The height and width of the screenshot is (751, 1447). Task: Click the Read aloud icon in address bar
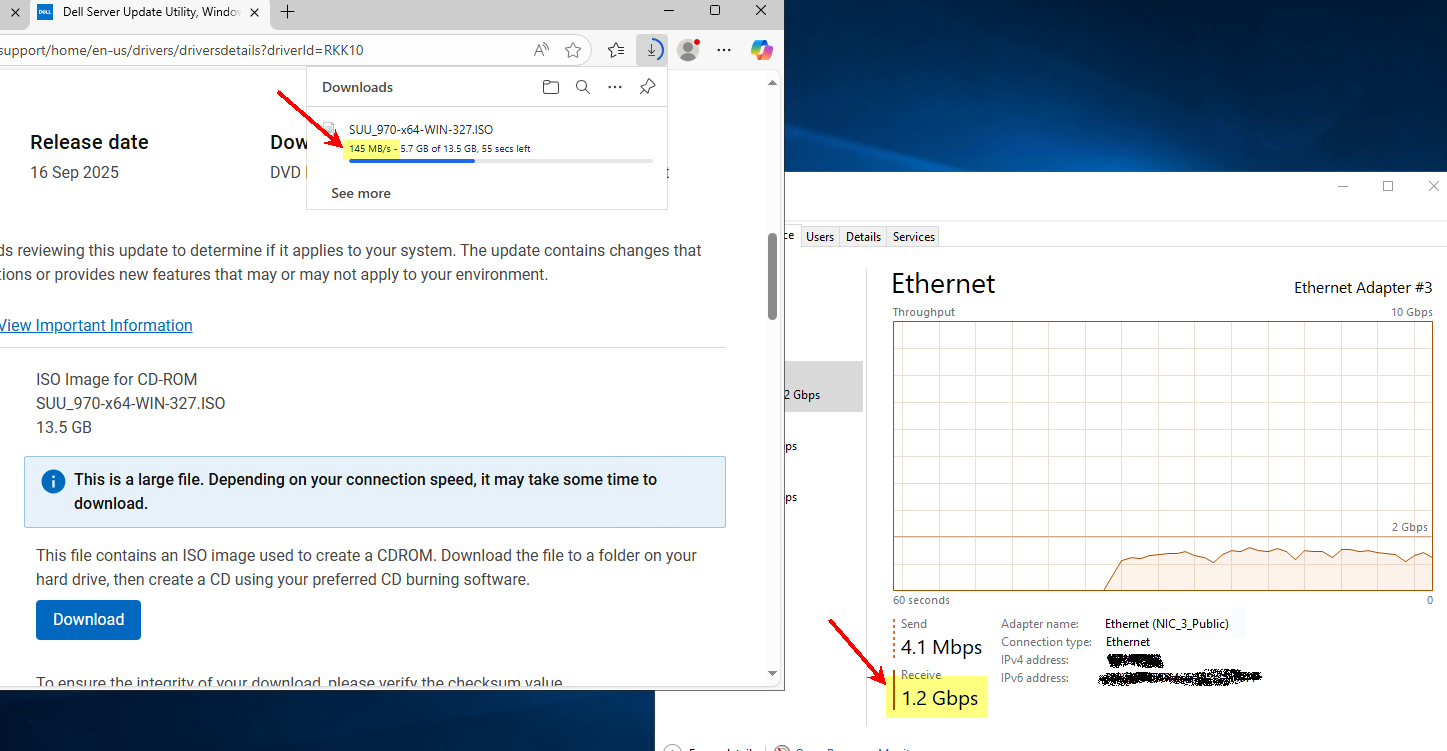(x=541, y=50)
